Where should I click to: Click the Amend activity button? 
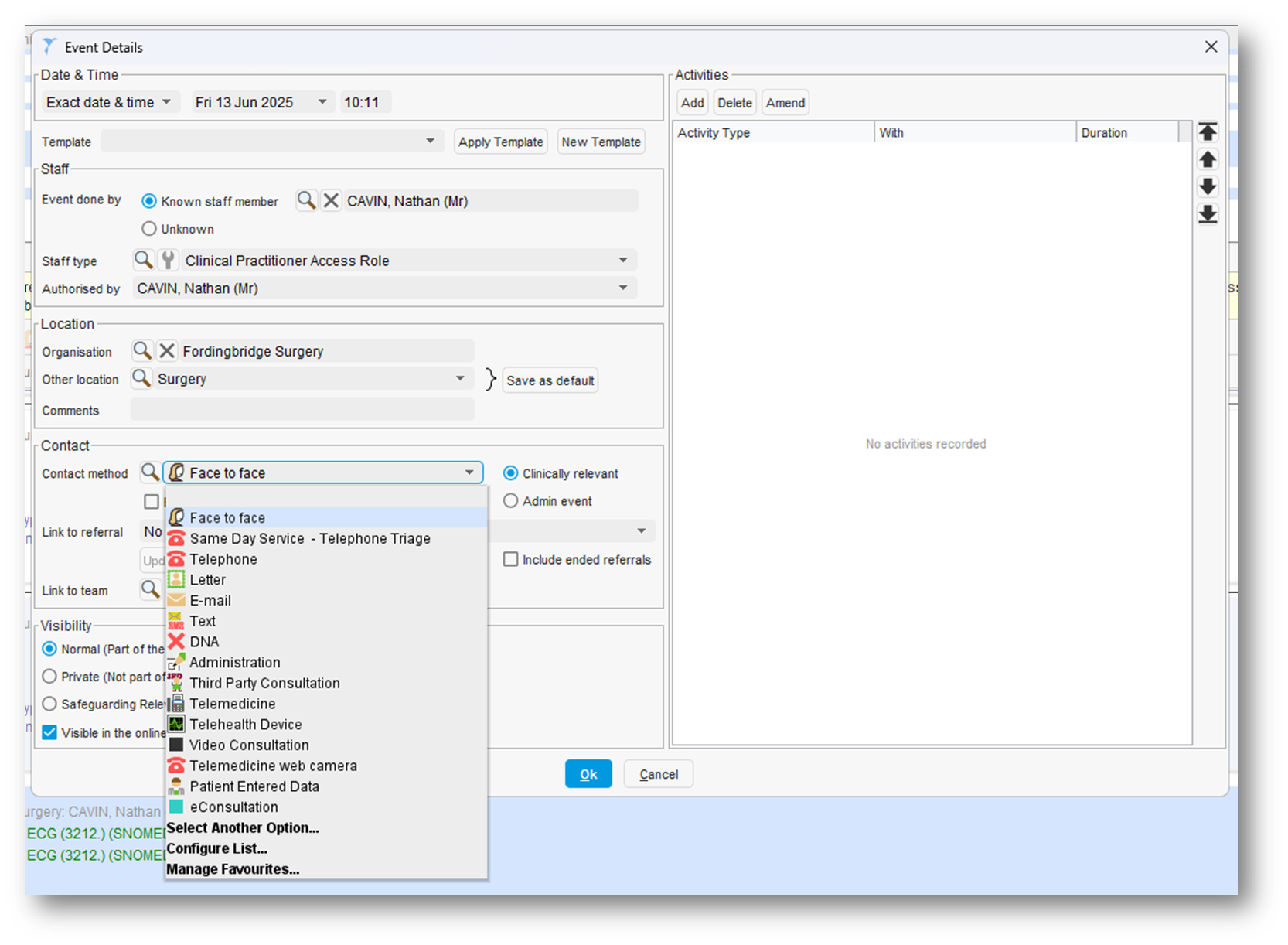pyautogui.click(x=785, y=103)
